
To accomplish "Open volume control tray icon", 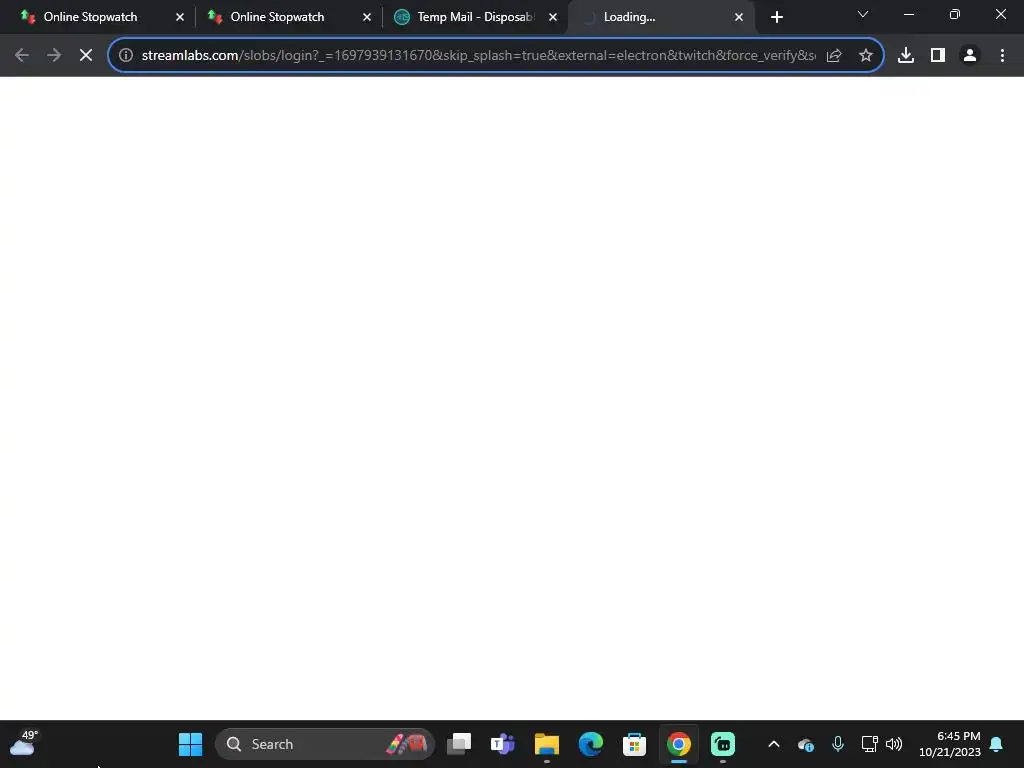I will [894, 744].
